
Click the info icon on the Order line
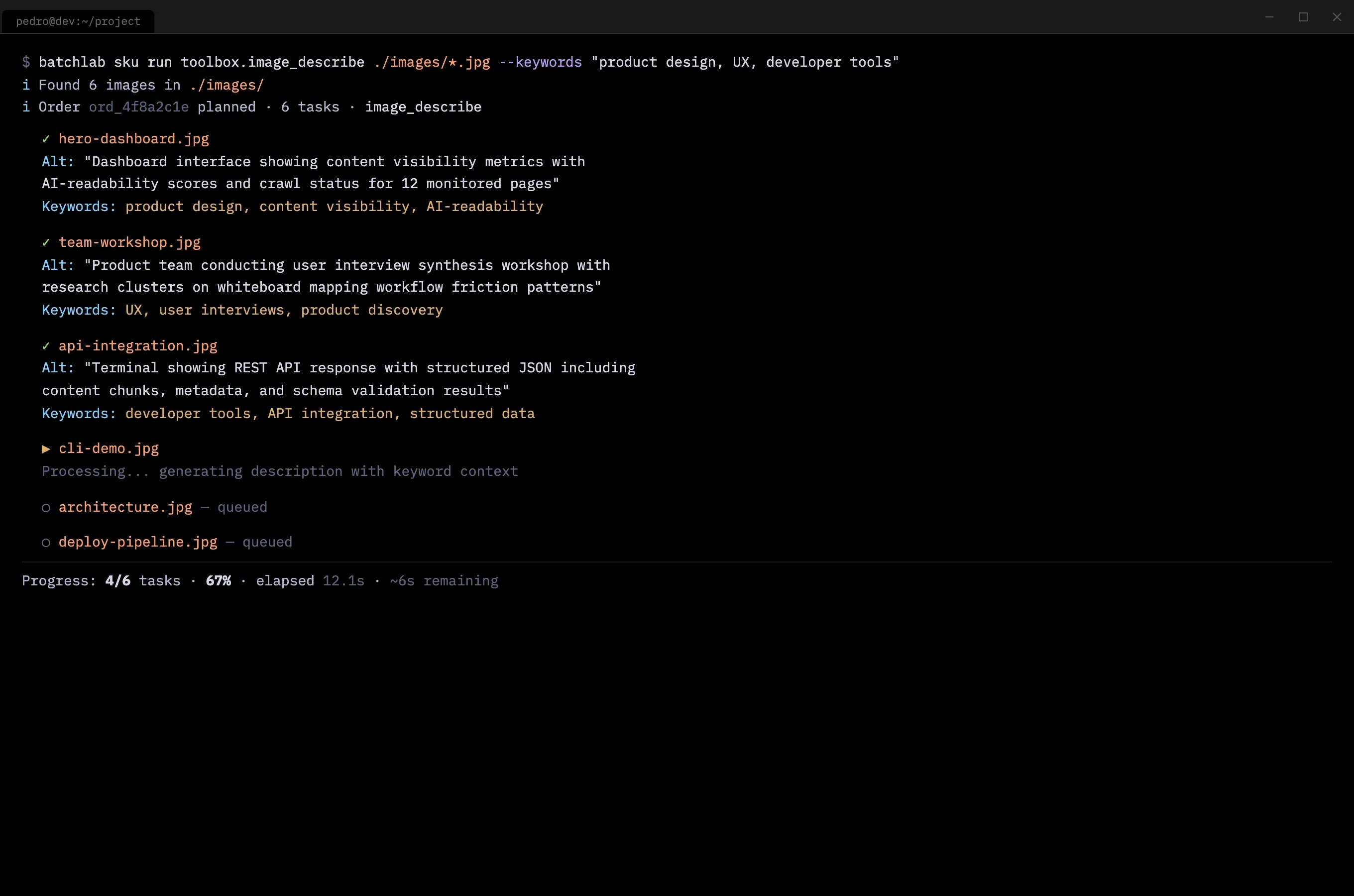pyautogui.click(x=25, y=107)
